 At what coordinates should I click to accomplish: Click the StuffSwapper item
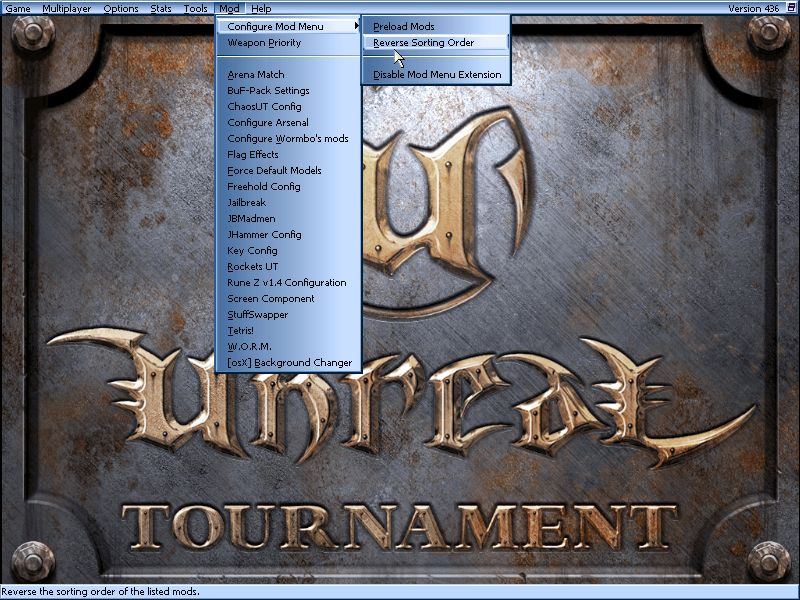257,315
